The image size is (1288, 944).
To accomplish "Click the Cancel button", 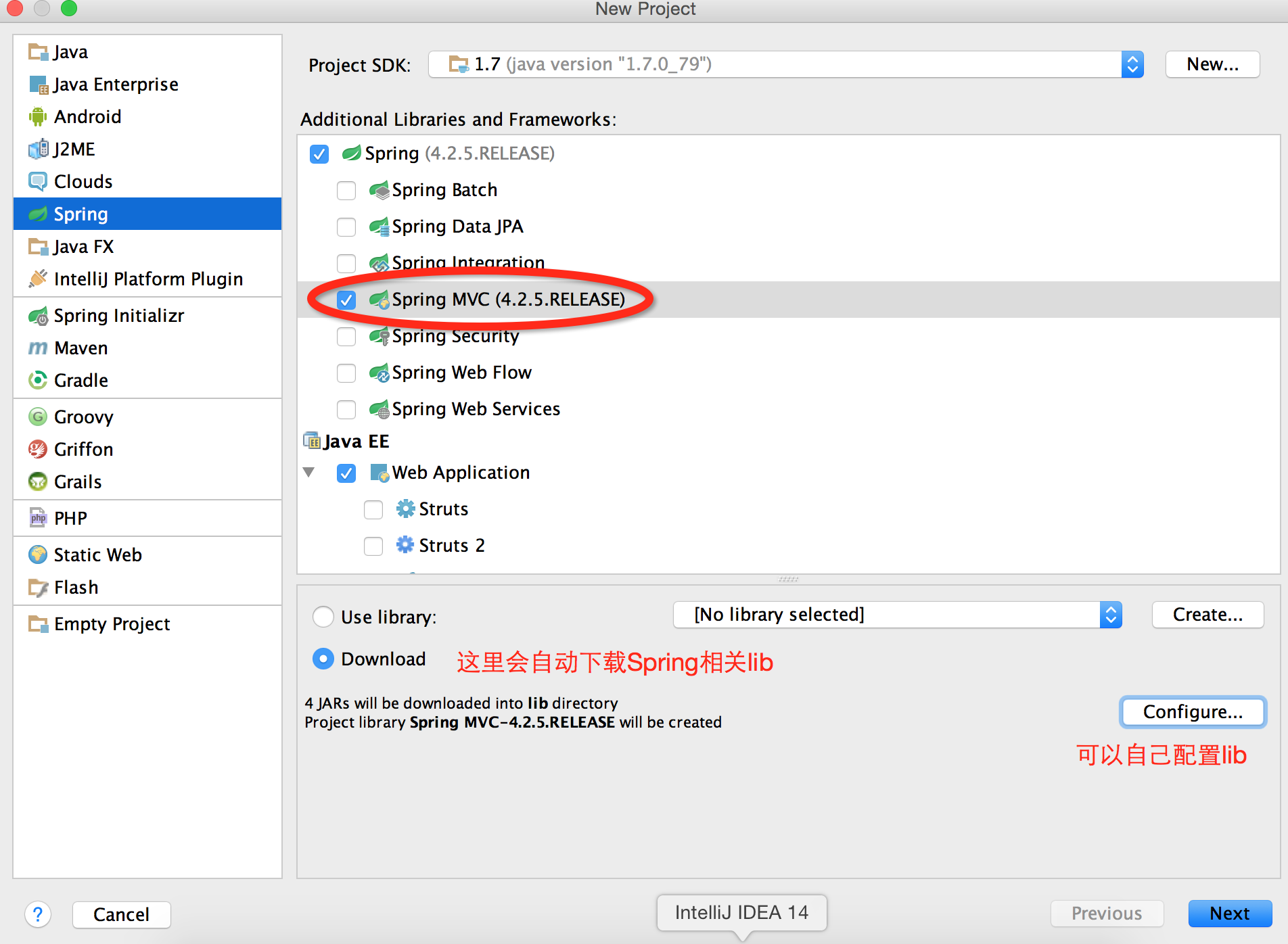I will point(121,915).
